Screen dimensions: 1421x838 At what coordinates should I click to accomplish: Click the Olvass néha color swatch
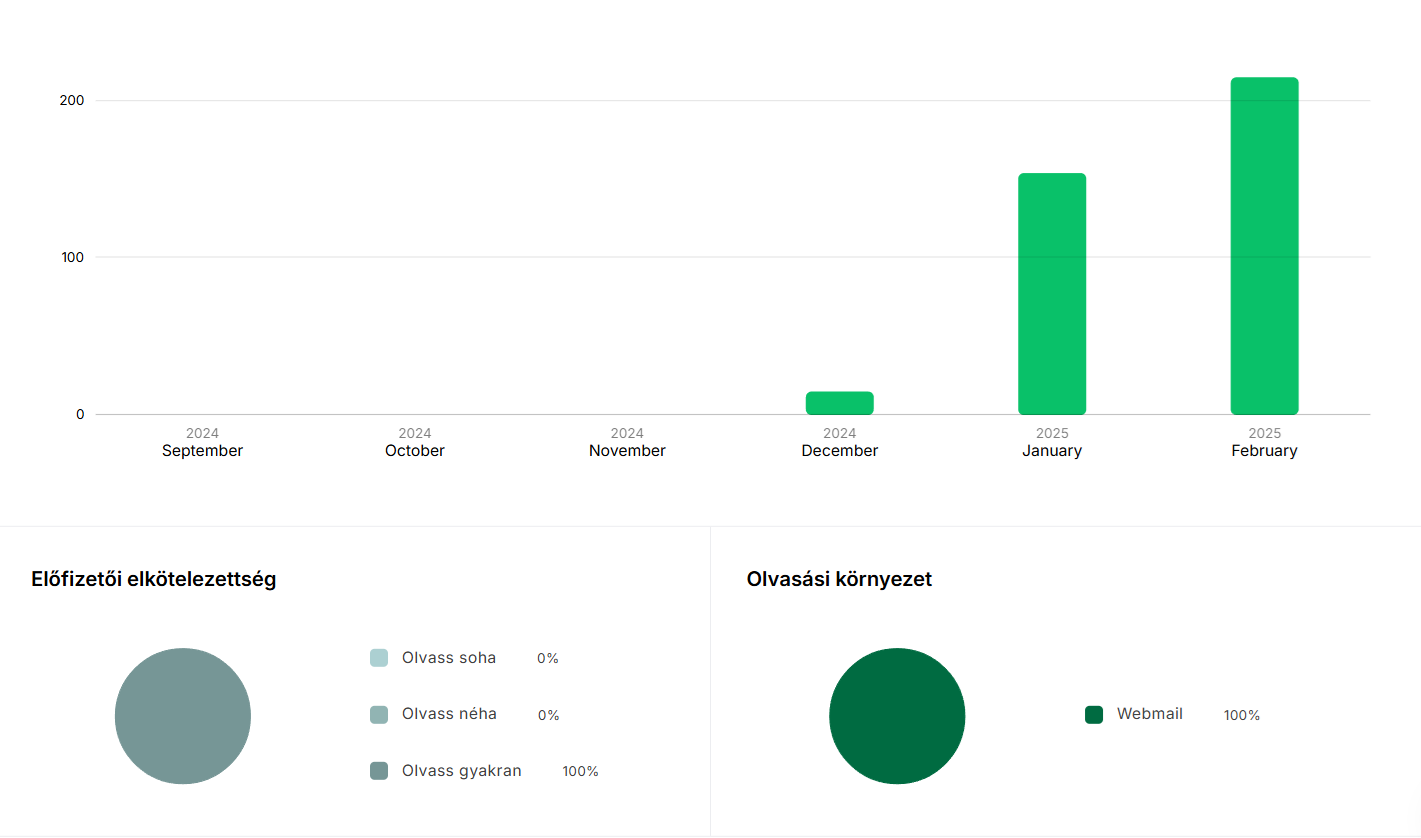pyautogui.click(x=379, y=715)
